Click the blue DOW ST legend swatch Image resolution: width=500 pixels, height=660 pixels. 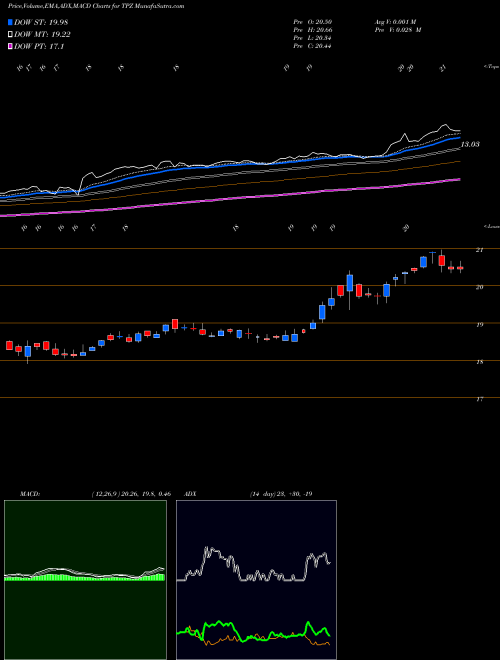coord(10,22)
